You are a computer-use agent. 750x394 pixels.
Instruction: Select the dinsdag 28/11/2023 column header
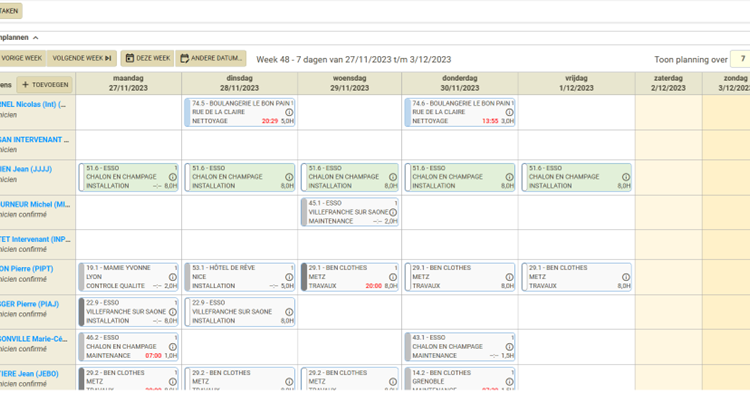tap(240, 83)
